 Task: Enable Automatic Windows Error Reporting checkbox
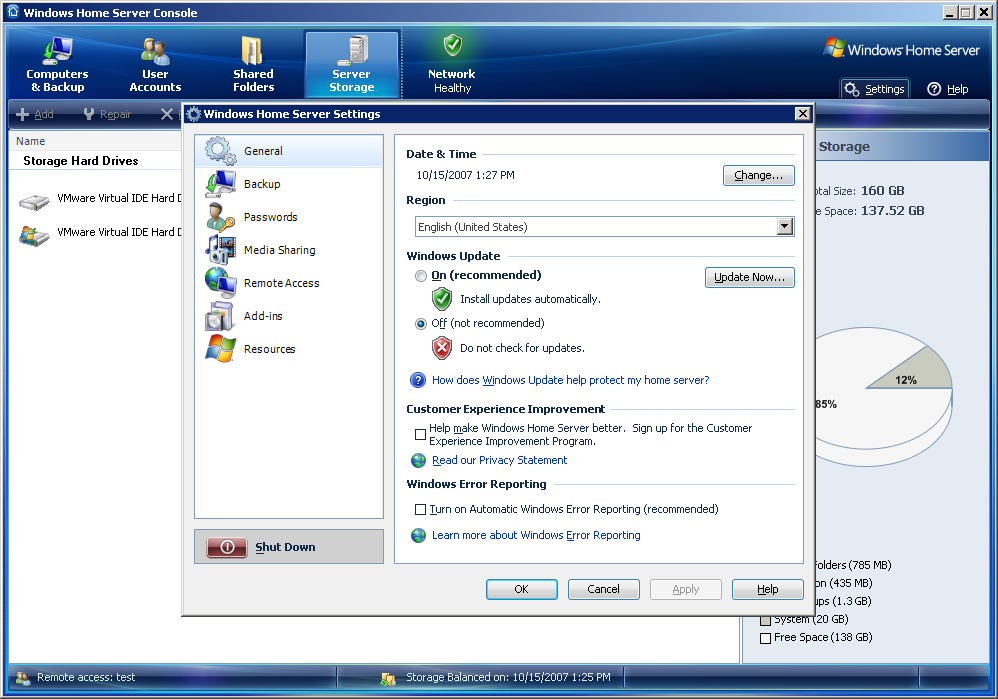[x=420, y=509]
